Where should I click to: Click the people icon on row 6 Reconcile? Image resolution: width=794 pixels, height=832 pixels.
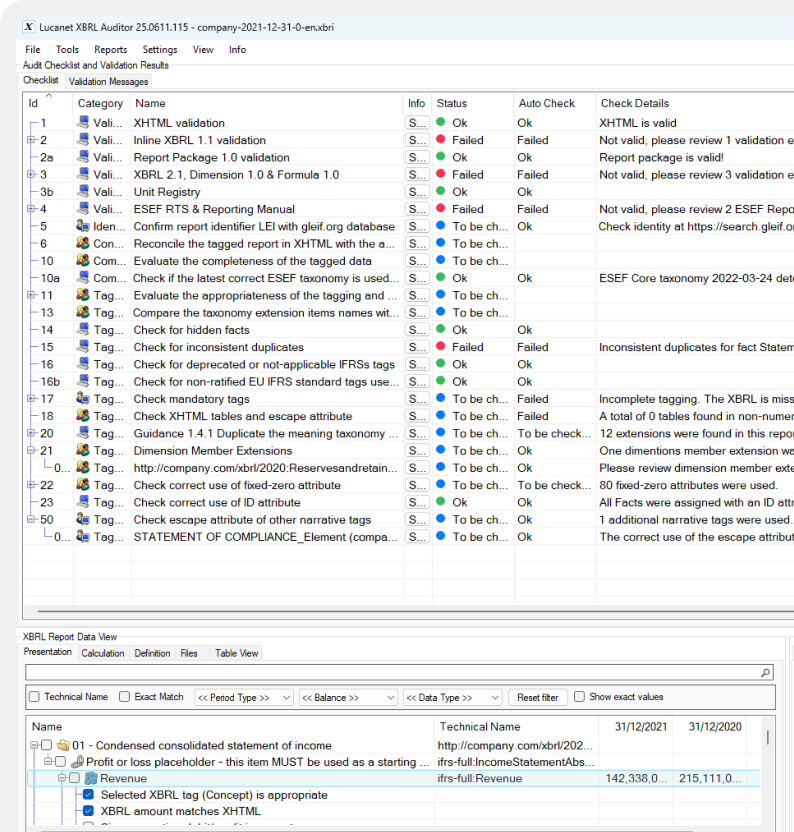[x=84, y=244]
